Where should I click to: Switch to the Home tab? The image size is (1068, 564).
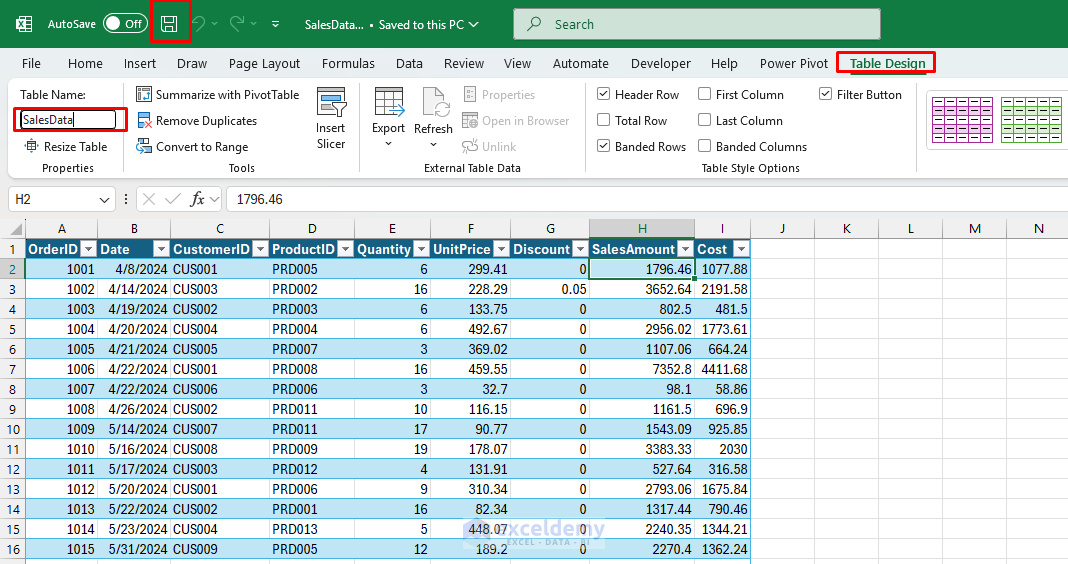coord(85,63)
